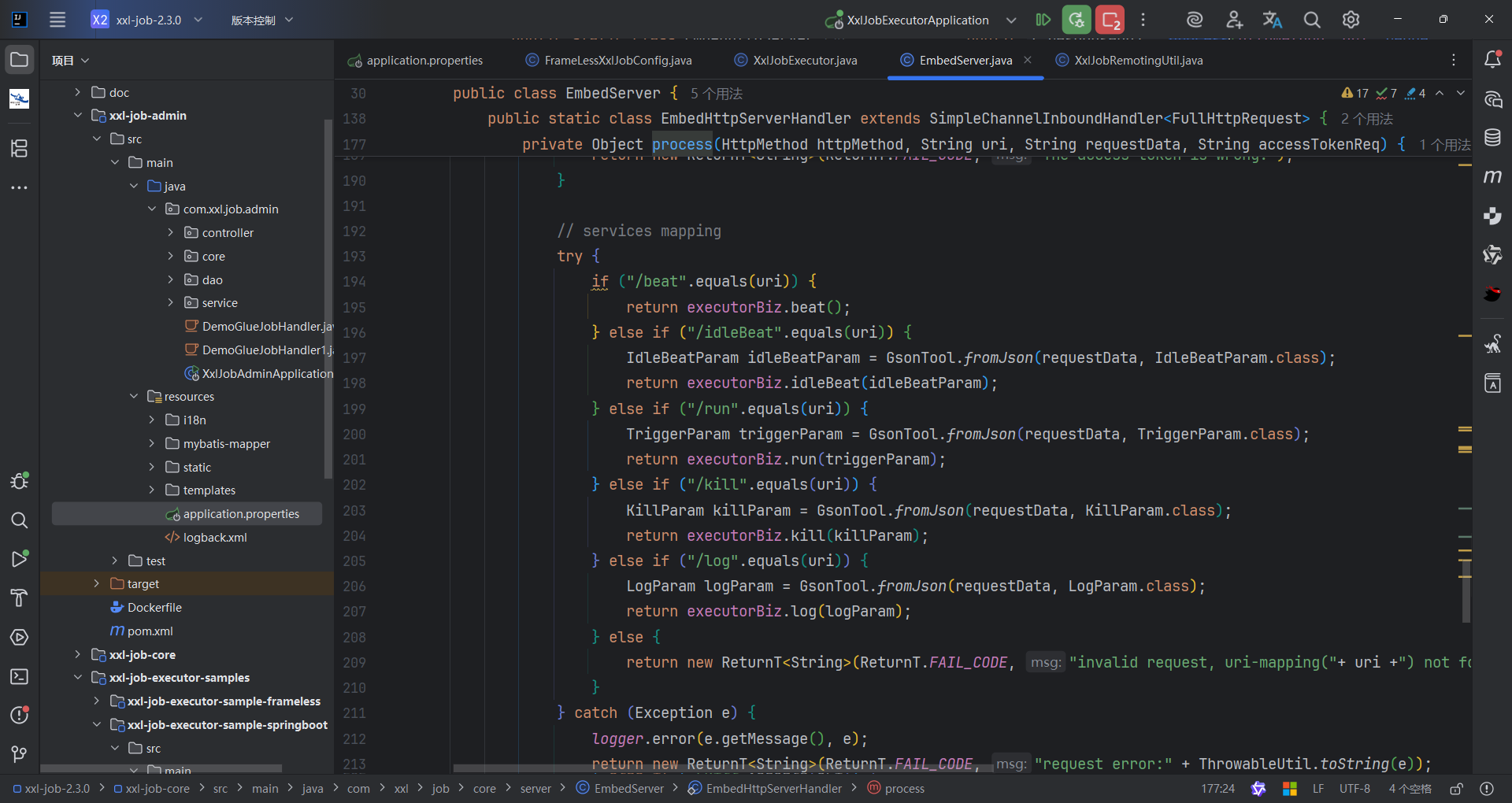The height and width of the screenshot is (803, 1512).
Task: Open the Database tool window
Action: pos(1492,138)
